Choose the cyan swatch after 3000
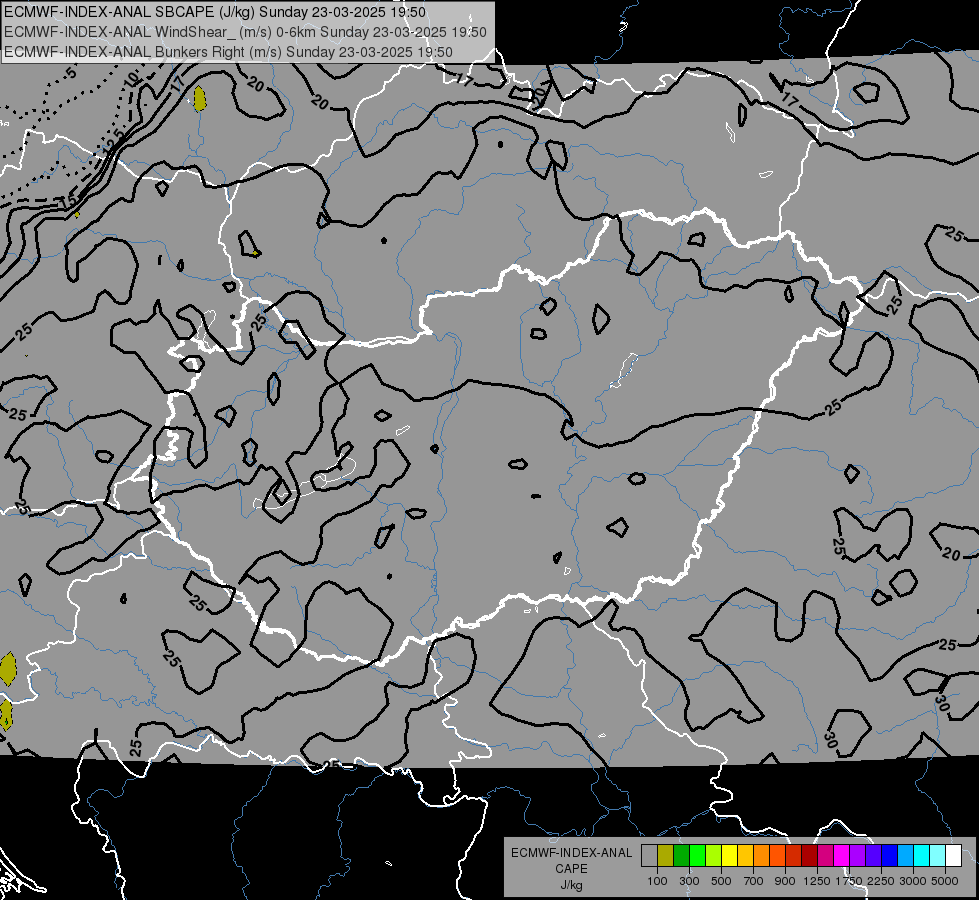Viewport: 979px width, 900px height. click(922, 856)
